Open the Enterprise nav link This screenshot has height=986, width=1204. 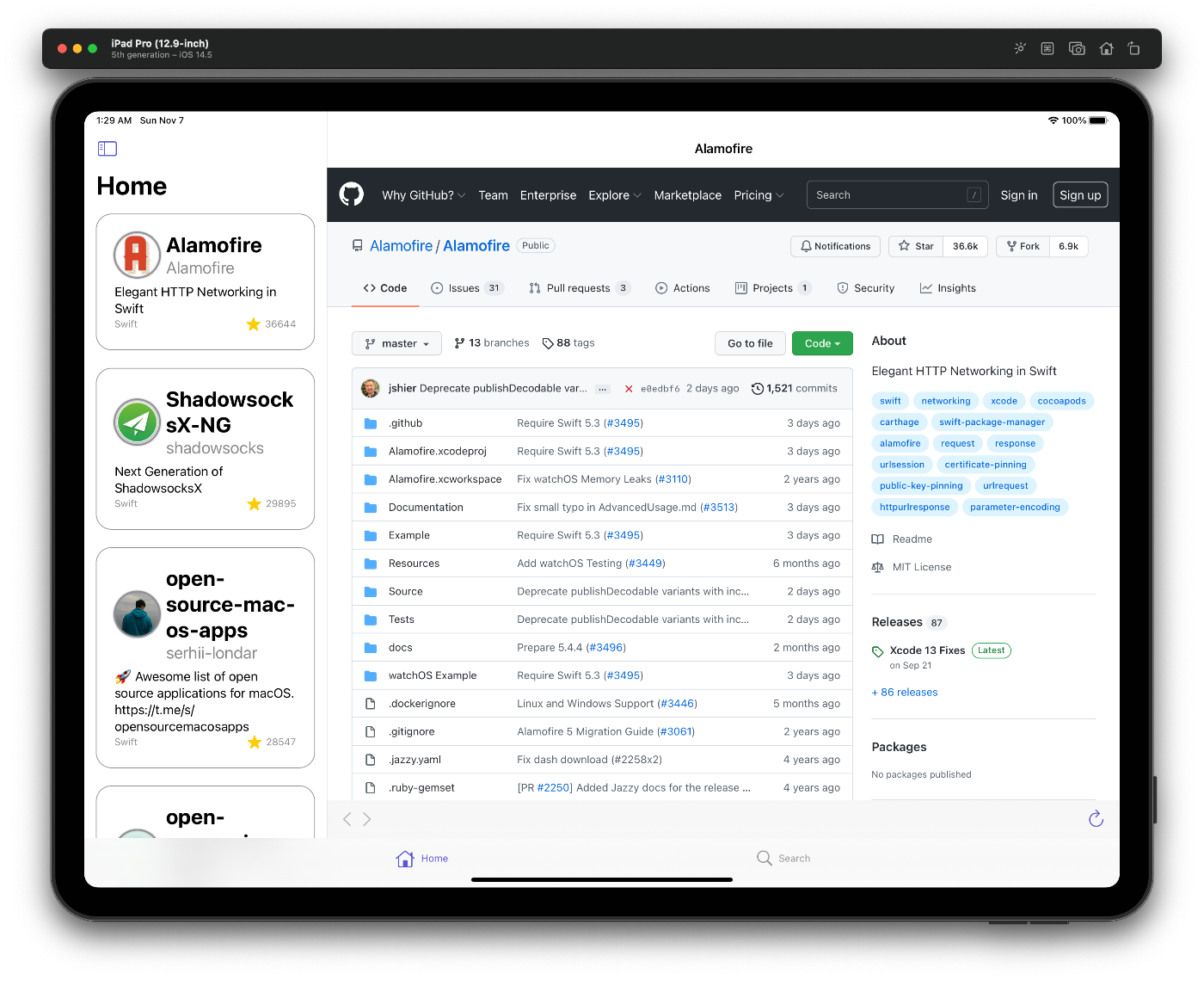548,195
